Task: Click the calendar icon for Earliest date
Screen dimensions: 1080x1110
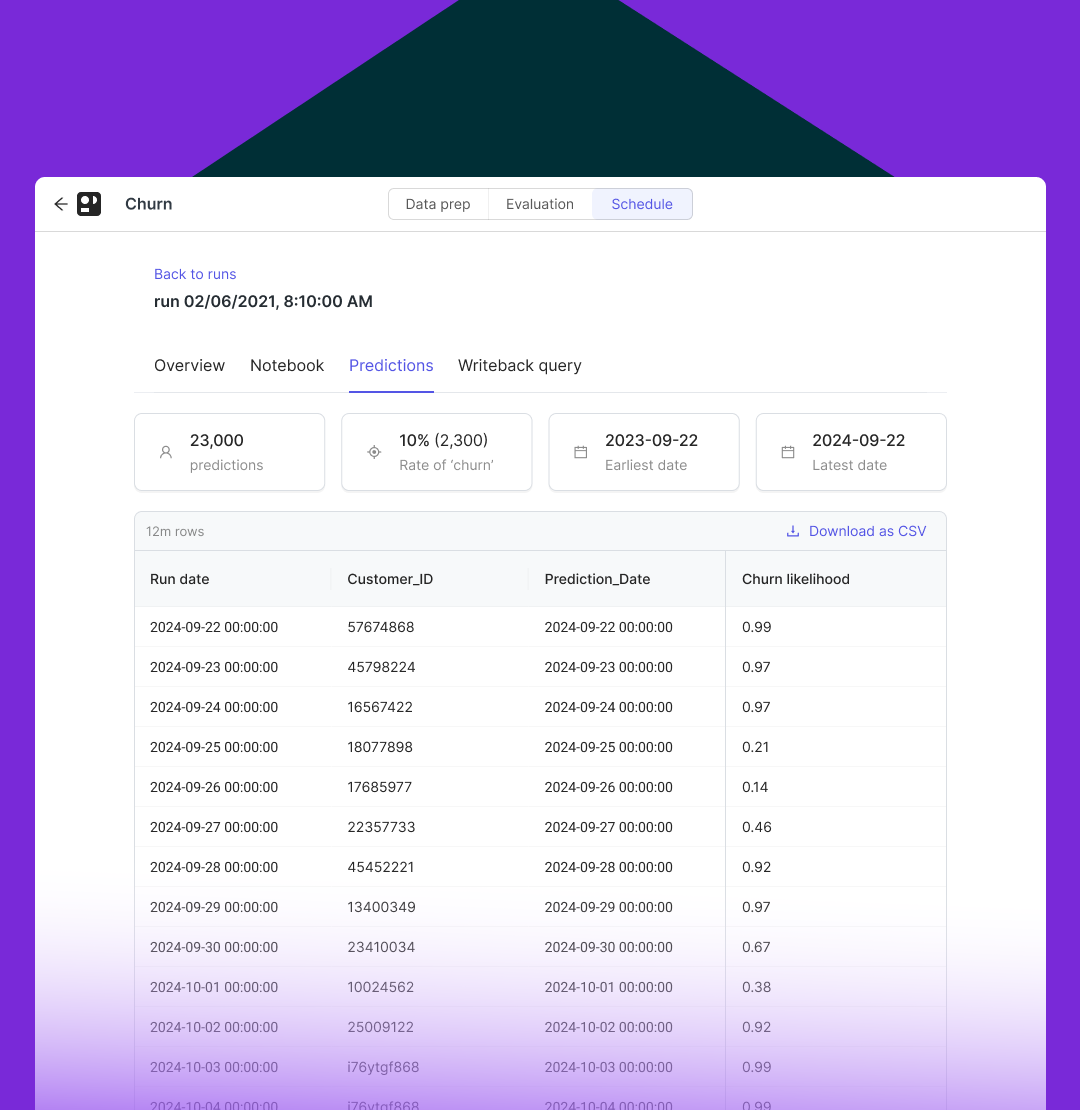Action: (x=580, y=452)
